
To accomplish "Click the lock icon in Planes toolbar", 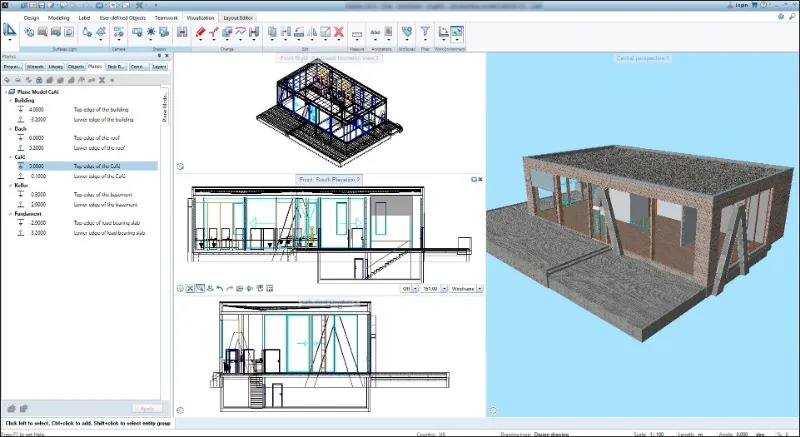I will pyautogui.click(x=39, y=80).
